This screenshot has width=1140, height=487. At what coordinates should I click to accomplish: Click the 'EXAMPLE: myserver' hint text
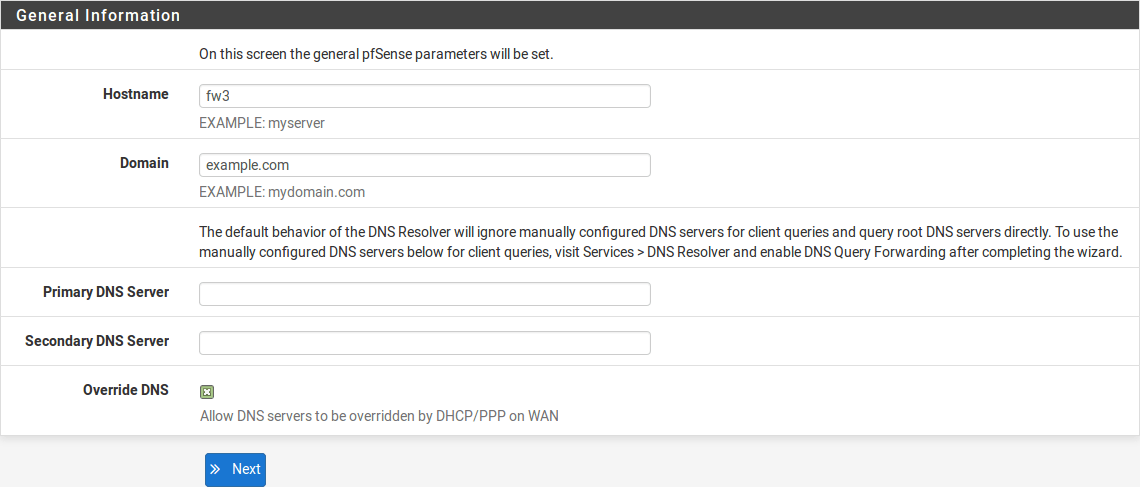click(262, 123)
